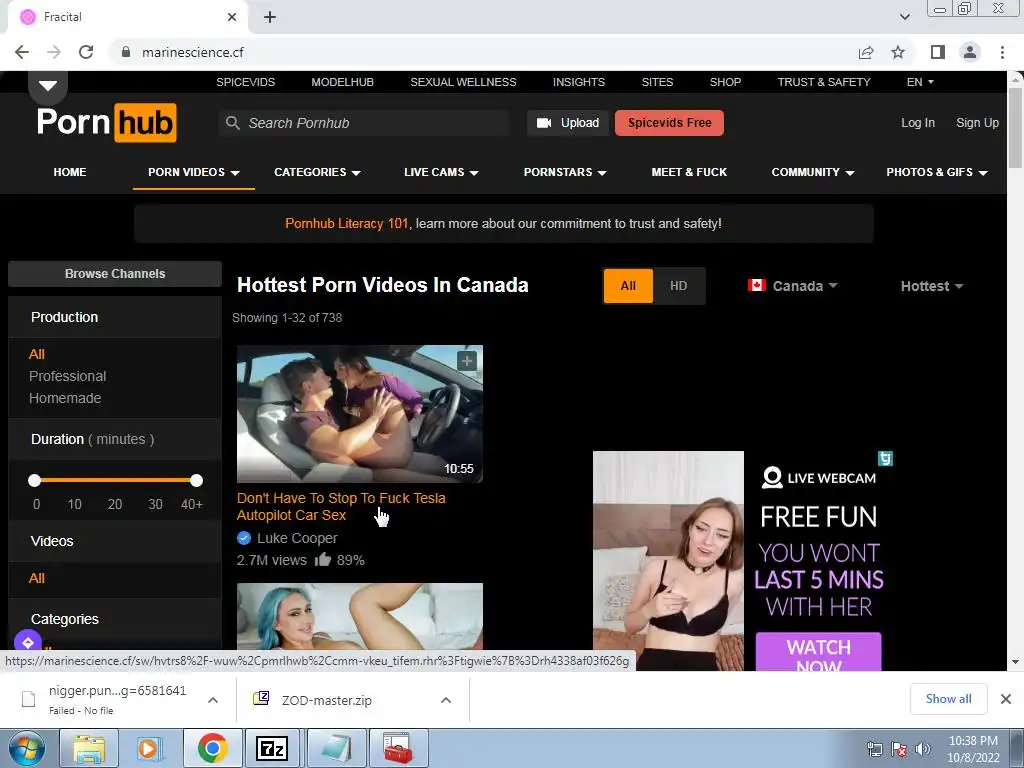Click the left duration slider handle
Screen dimensions: 1024x768
35,481
